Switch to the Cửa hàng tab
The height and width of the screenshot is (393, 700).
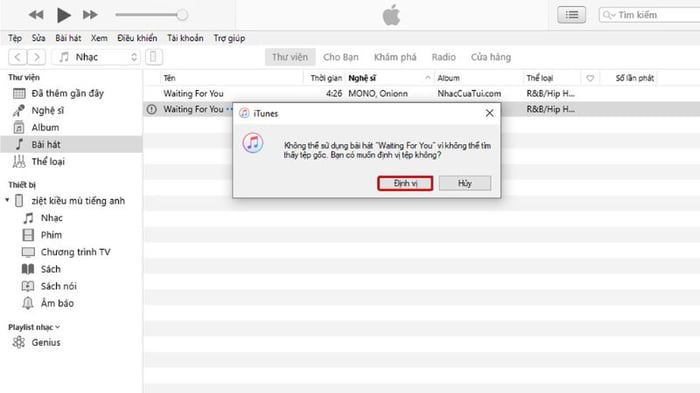[491, 57]
